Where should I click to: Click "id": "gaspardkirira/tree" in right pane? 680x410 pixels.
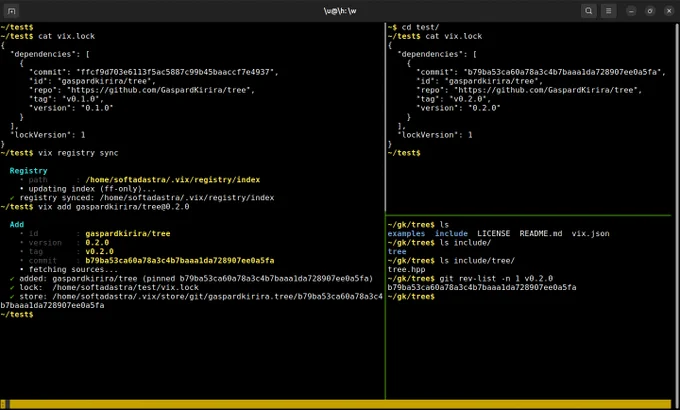pos(479,81)
